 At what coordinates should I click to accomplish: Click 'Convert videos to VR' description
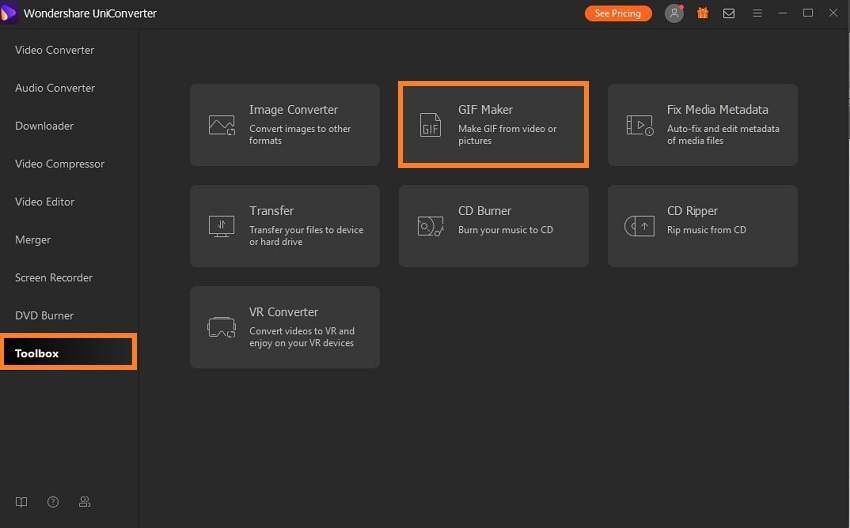301,337
